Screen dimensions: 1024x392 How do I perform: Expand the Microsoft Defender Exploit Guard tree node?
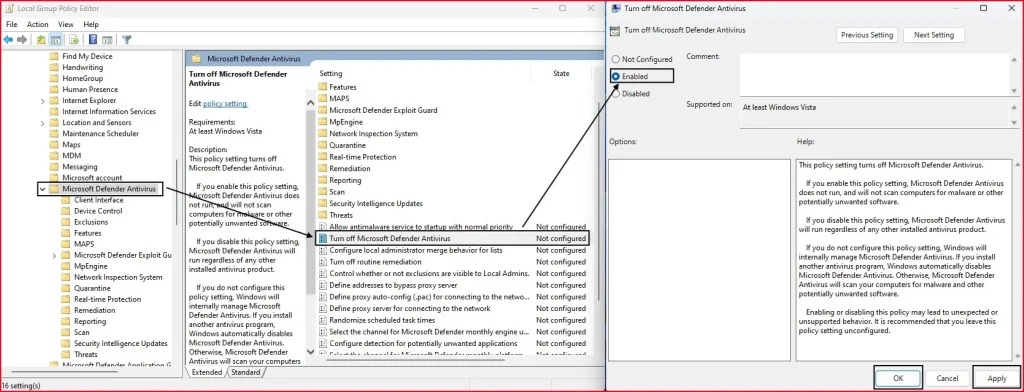(x=54, y=255)
